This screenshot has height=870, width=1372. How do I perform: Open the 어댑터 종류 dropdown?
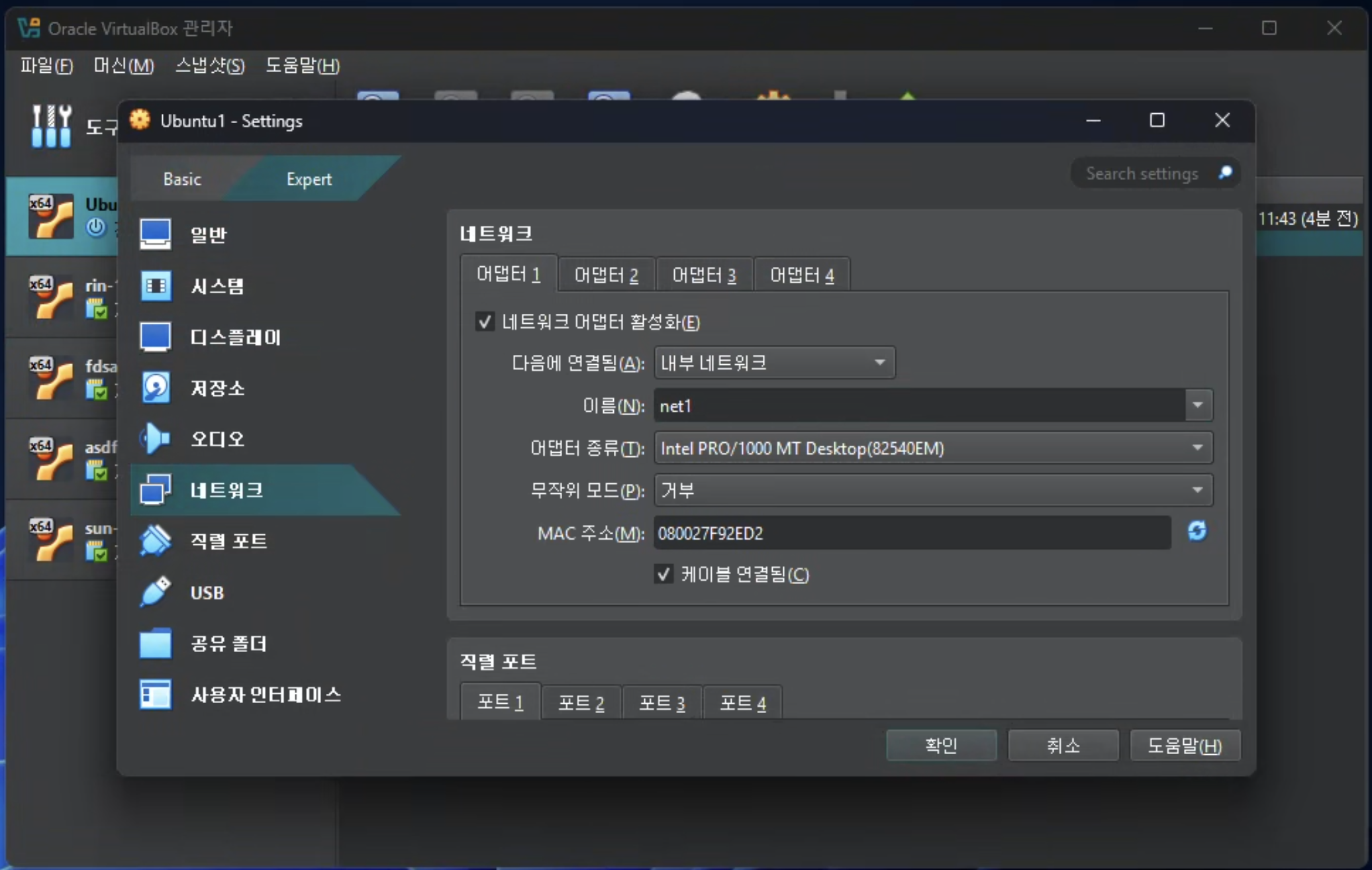932,448
